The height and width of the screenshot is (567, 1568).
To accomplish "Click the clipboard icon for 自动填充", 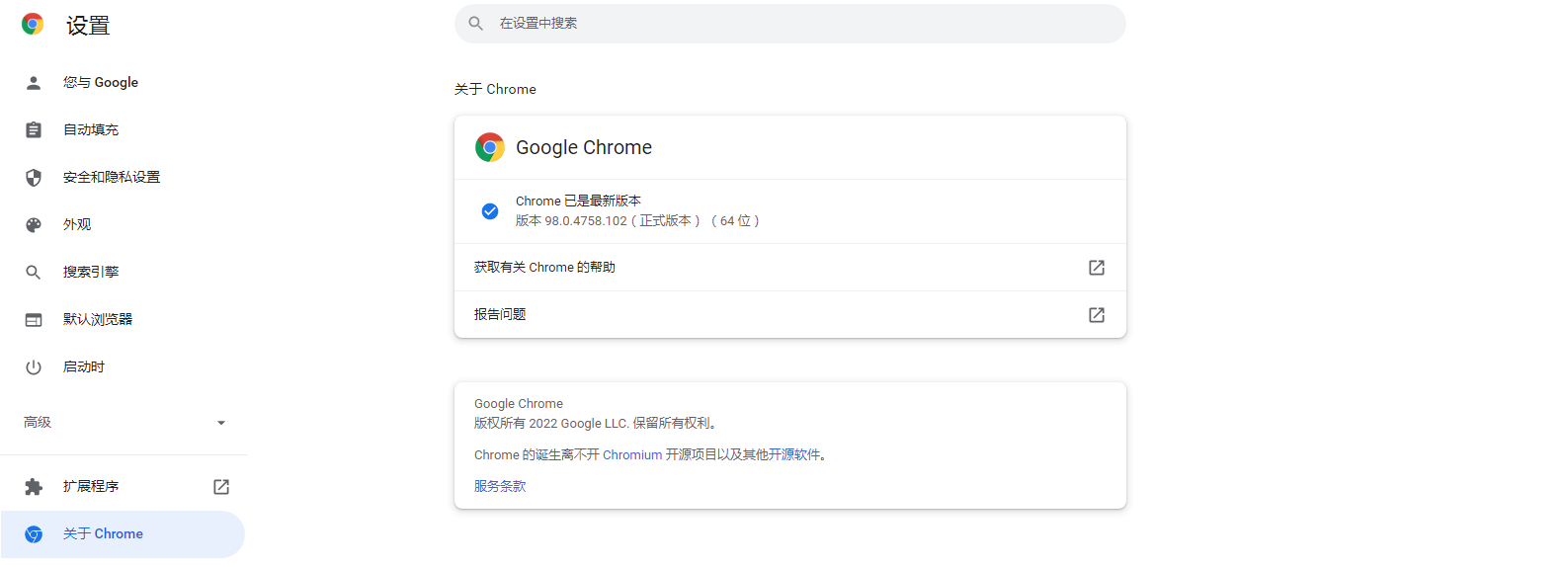I will pyautogui.click(x=34, y=130).
